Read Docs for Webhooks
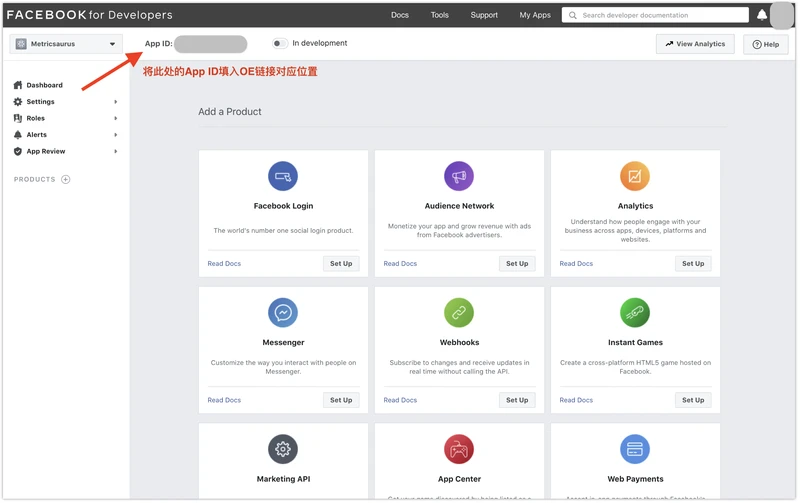Viewport: 800px width, 503px height. [x=401, y=400]
